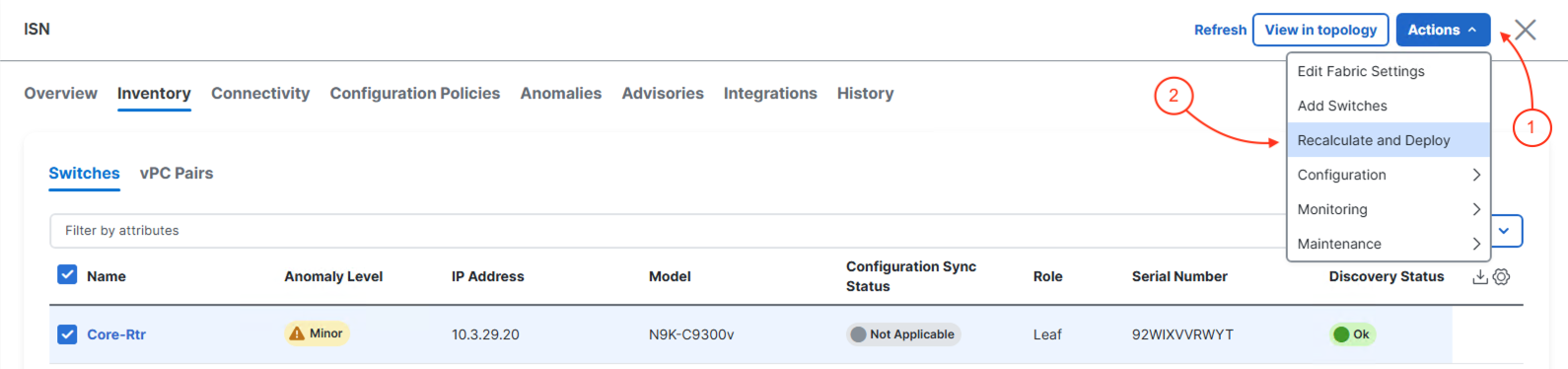Viewport: 1568px width, 369px height.
Task: Click the Refresh link
Action: [x=1220, y=30]
